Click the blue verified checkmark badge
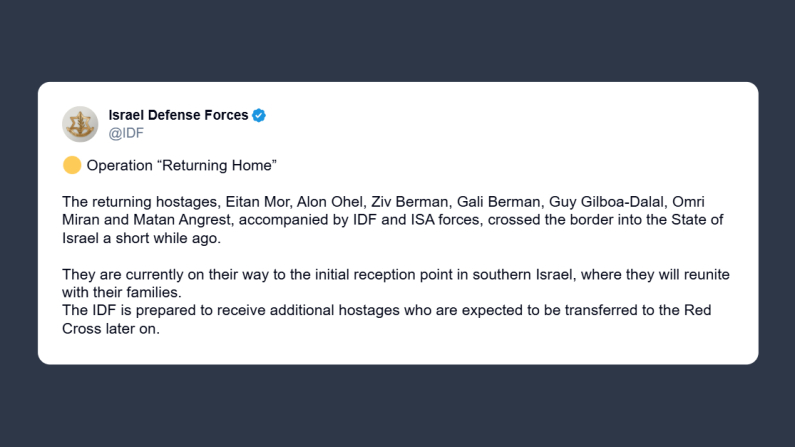This screenshot has width=795, height=447. 259,115
